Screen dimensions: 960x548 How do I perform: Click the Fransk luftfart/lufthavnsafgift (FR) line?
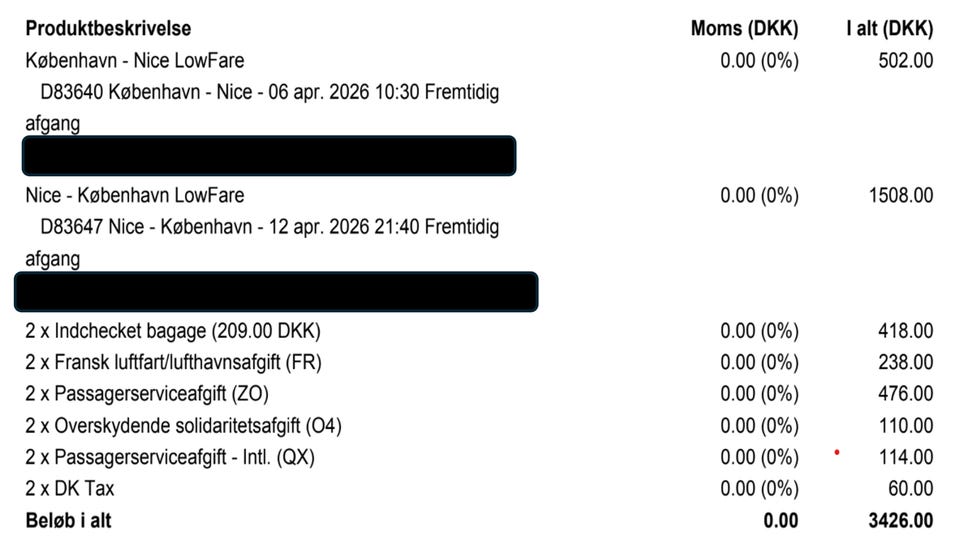point(173,362)
